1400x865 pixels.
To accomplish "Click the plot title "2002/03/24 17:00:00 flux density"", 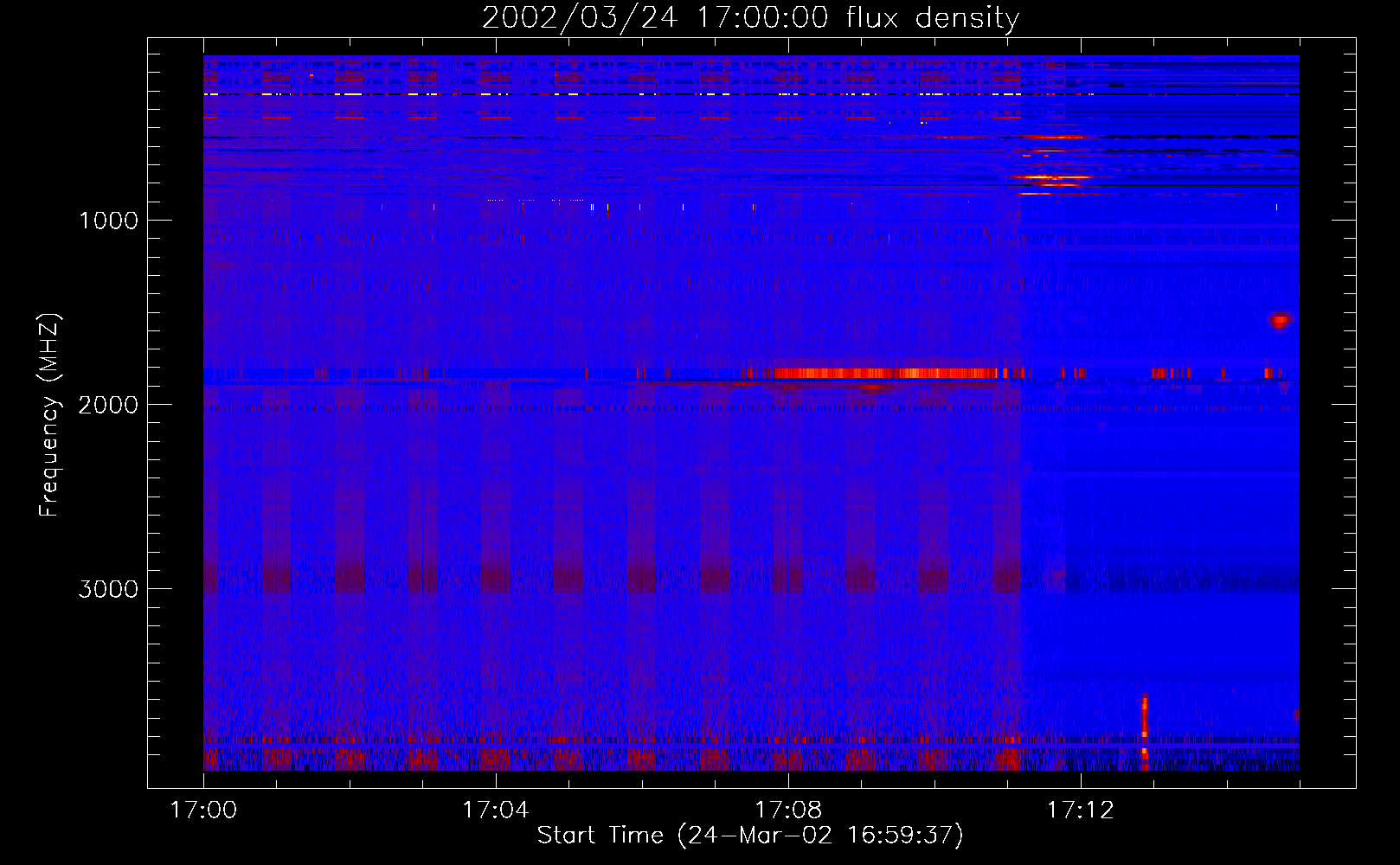I will [x=750, y=17].
